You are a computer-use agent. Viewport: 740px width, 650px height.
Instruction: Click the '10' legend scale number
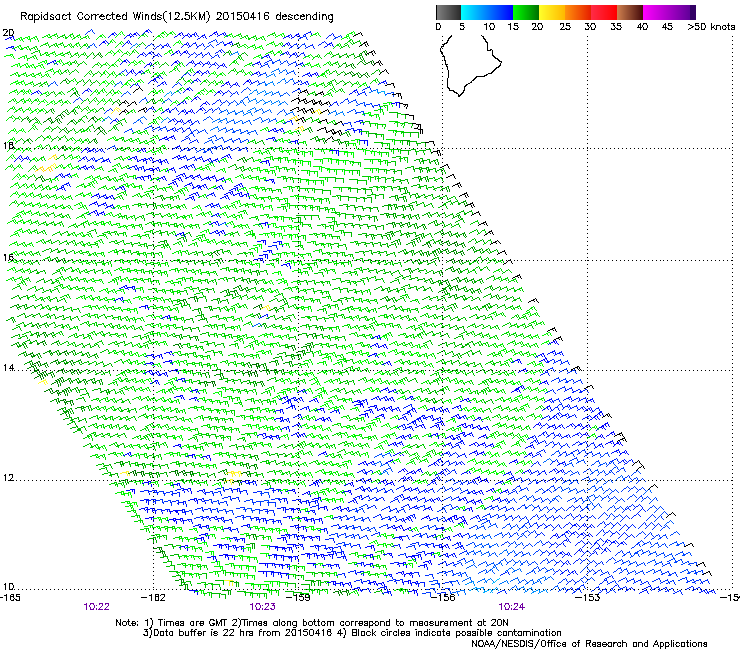(x=489, y=27)
